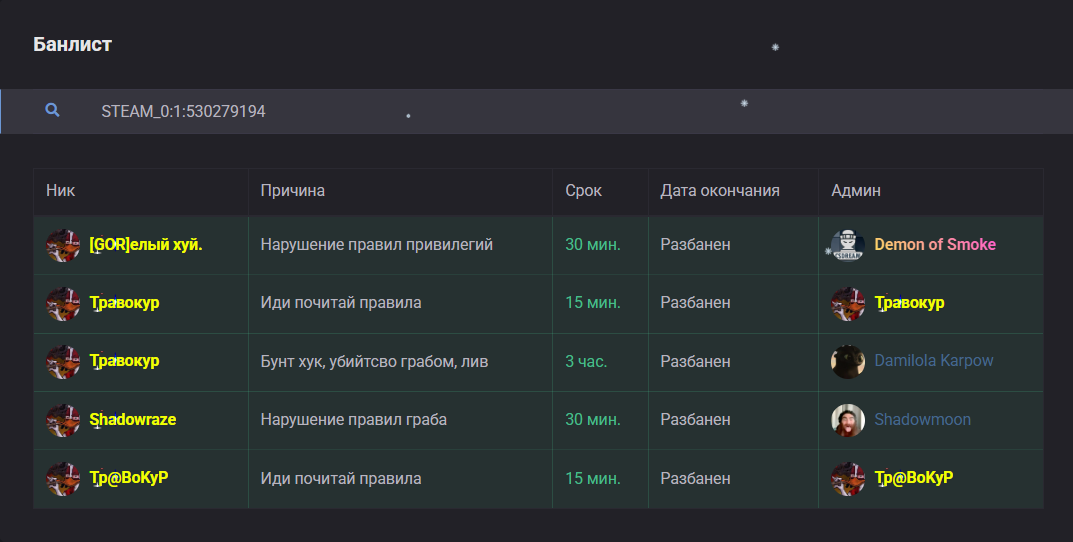Click player avatar beside Тр@ВоКуР nick
This screenshot has height=542, width=1073.
(63, 478)
